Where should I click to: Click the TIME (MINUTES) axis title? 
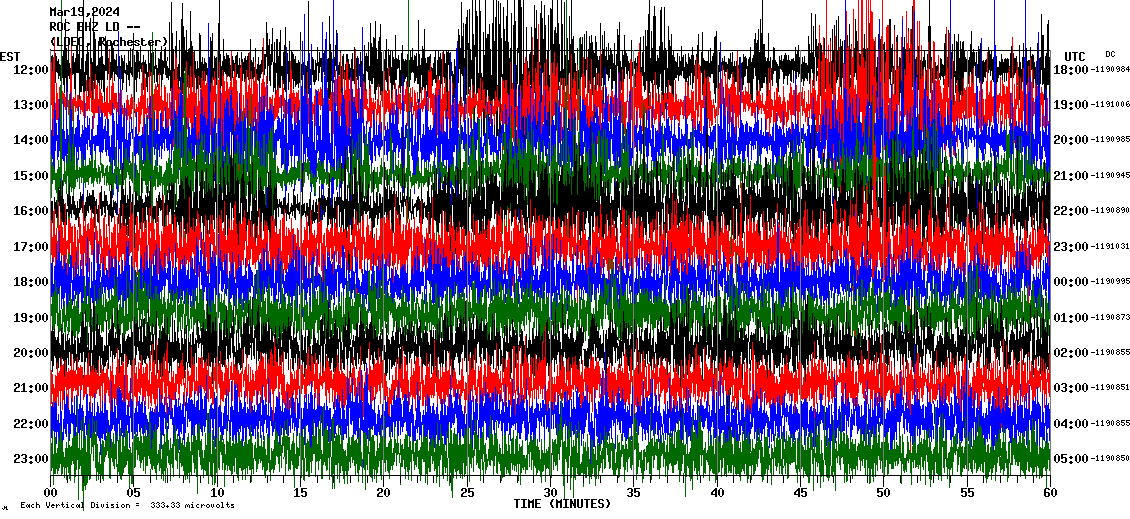[562, 504]
